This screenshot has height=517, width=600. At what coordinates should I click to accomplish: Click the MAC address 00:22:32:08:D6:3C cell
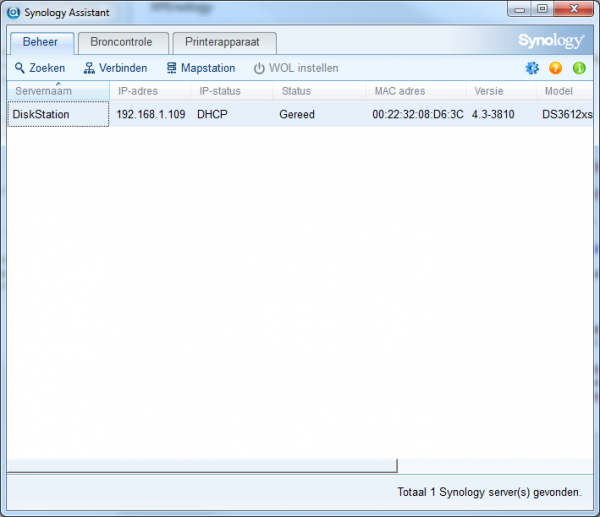(417, 114)
